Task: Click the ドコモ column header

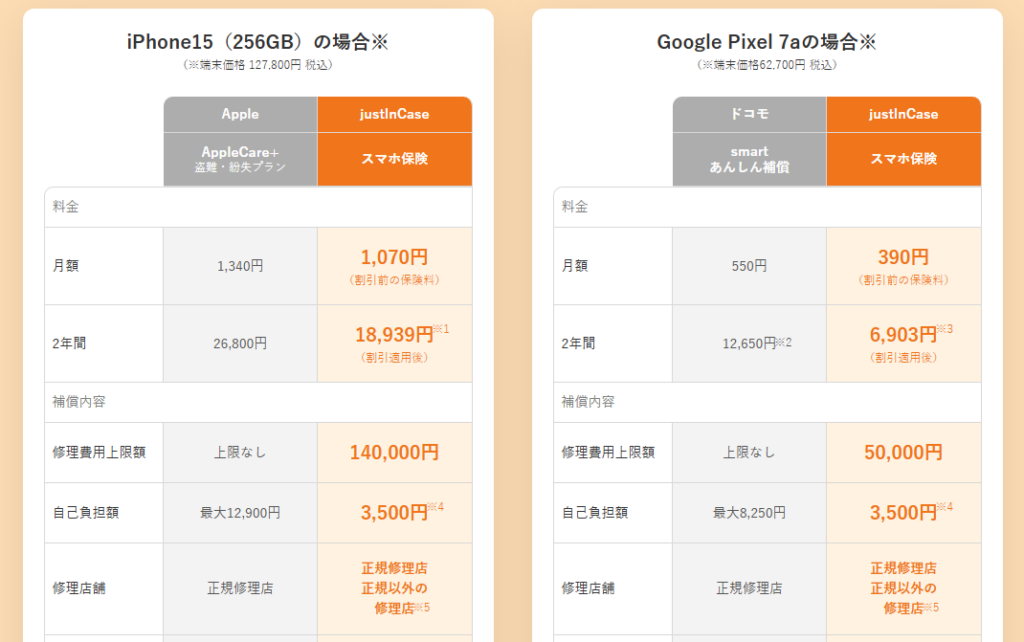Action: pos(749,114)
